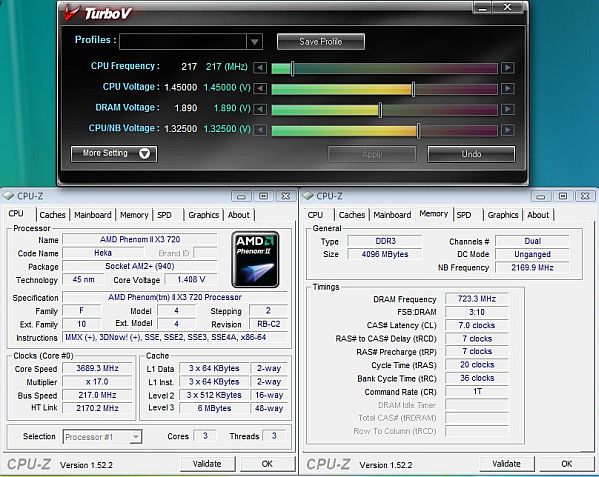Click OK in right CPU-Z window
599x477 pixels.
pos(567,464)
